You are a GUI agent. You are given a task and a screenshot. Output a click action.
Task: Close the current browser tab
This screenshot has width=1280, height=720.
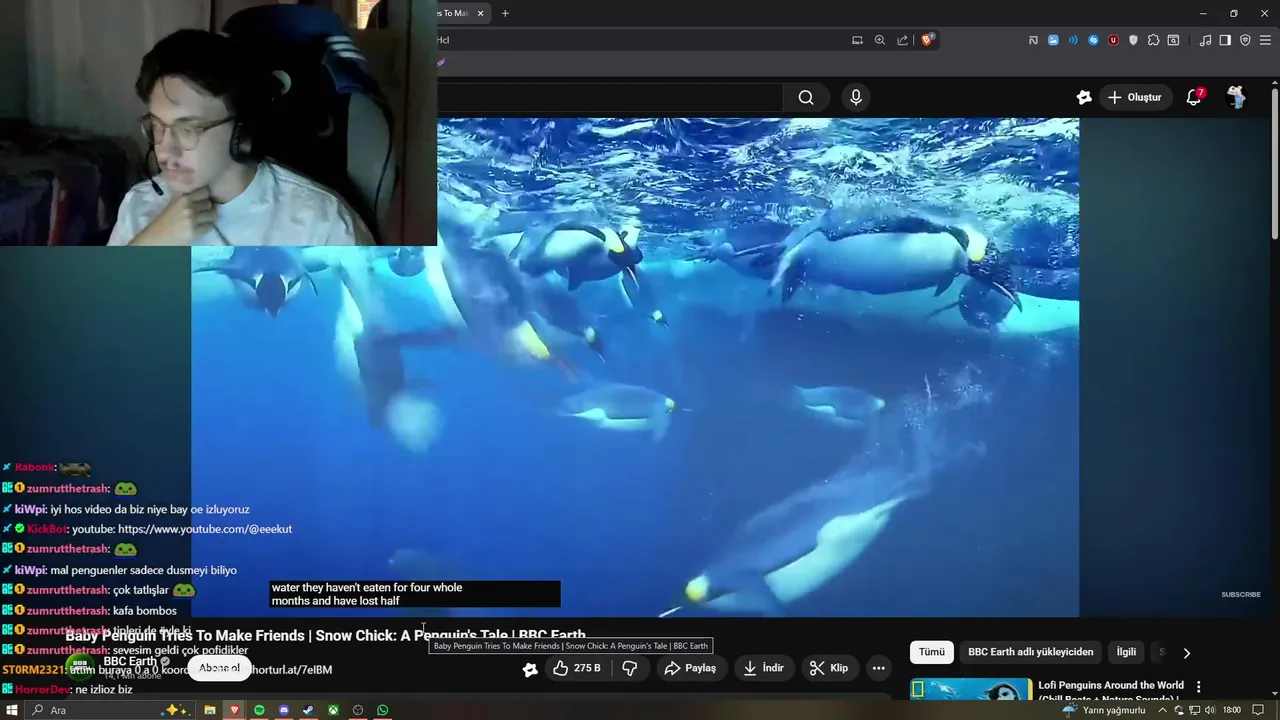[481, 13]
